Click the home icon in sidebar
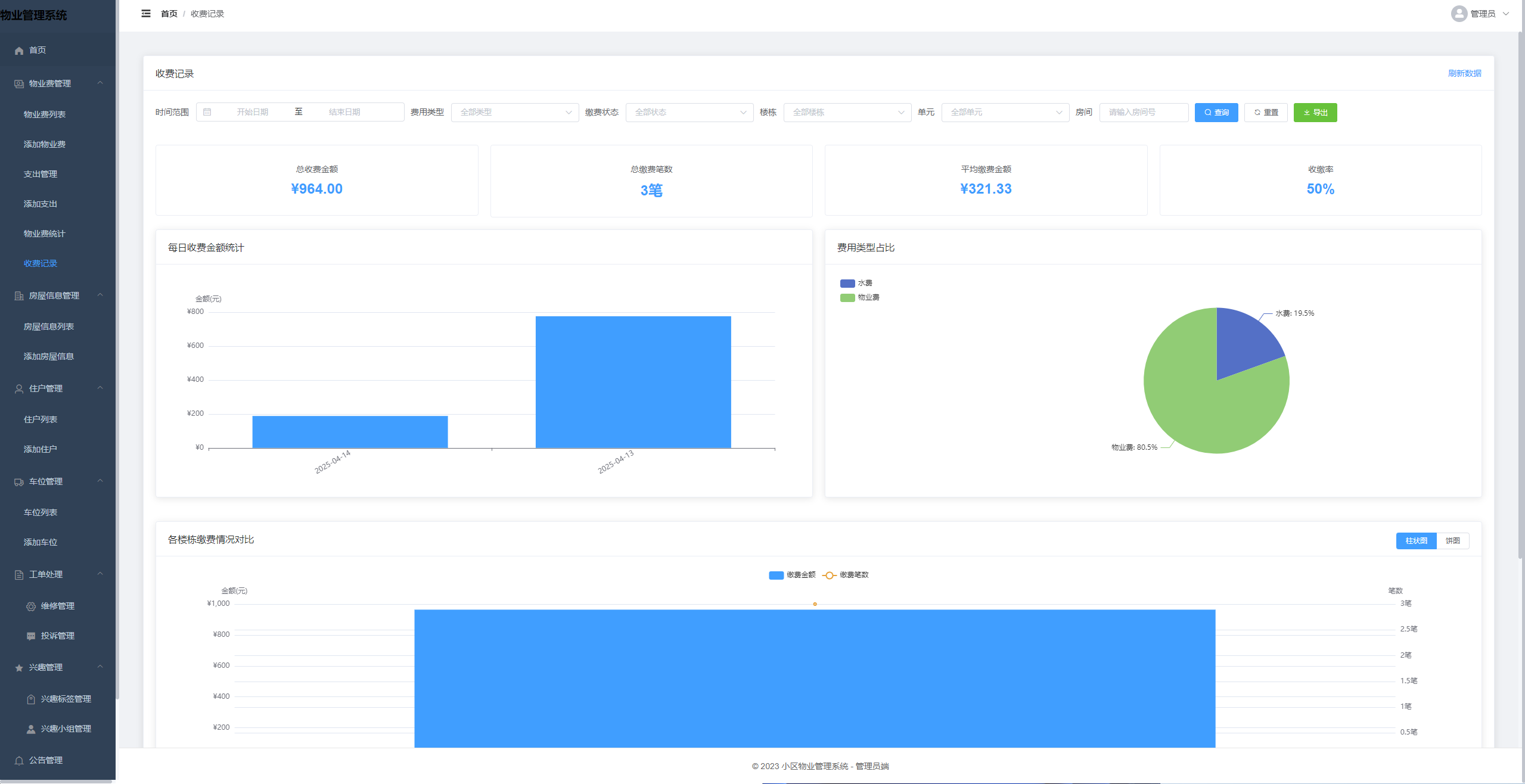The image size is (1525, 784). pyautogui.click(x=19, y=51)
